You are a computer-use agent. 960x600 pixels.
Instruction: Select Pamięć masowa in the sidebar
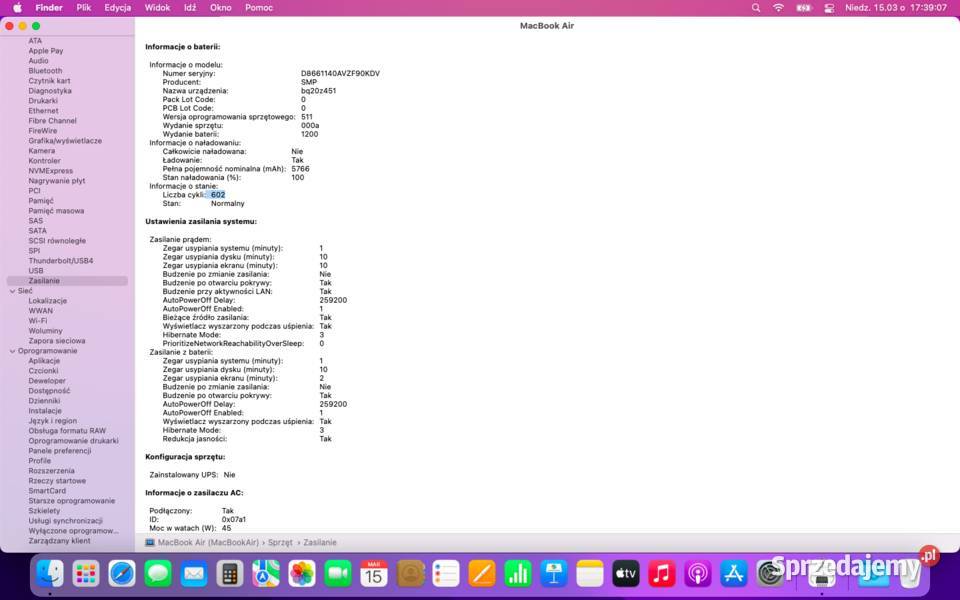56,211
